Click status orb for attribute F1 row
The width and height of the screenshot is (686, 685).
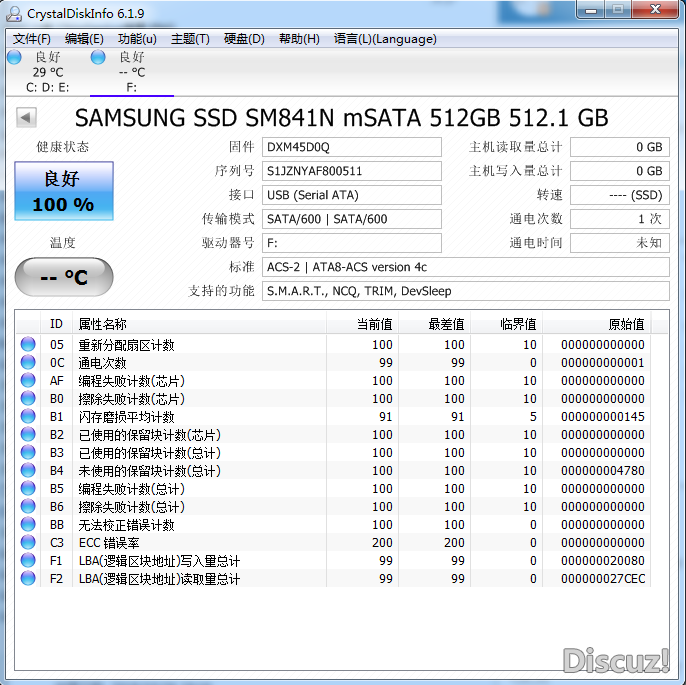[28, 560]
